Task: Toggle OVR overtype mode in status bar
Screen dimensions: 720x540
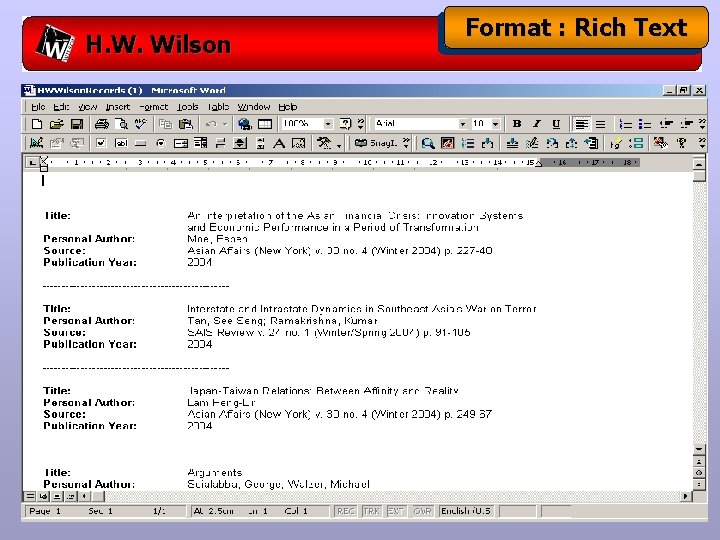Action: 422,511
